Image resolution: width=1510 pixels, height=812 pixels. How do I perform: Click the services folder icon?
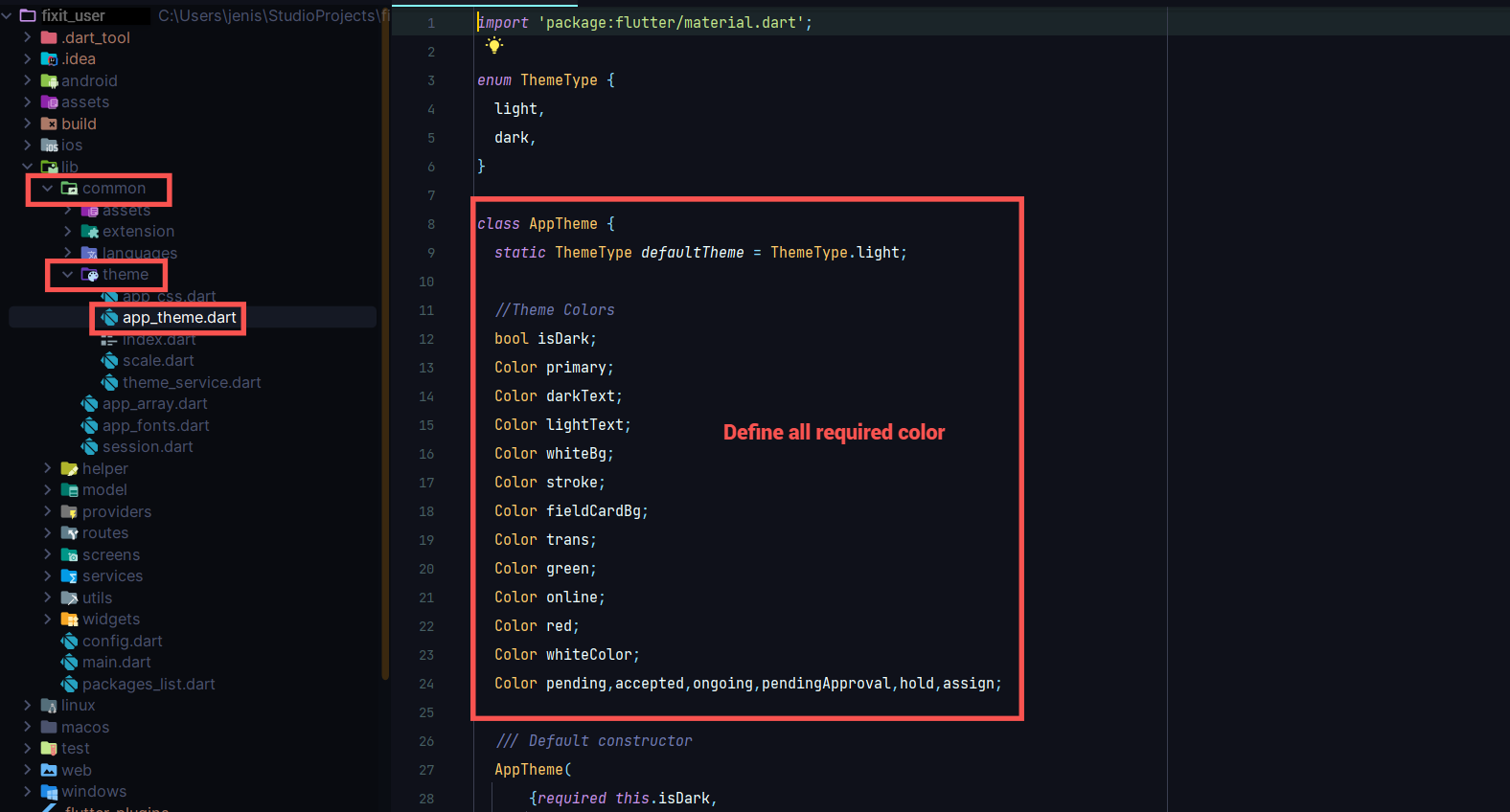tap(70, 576)
